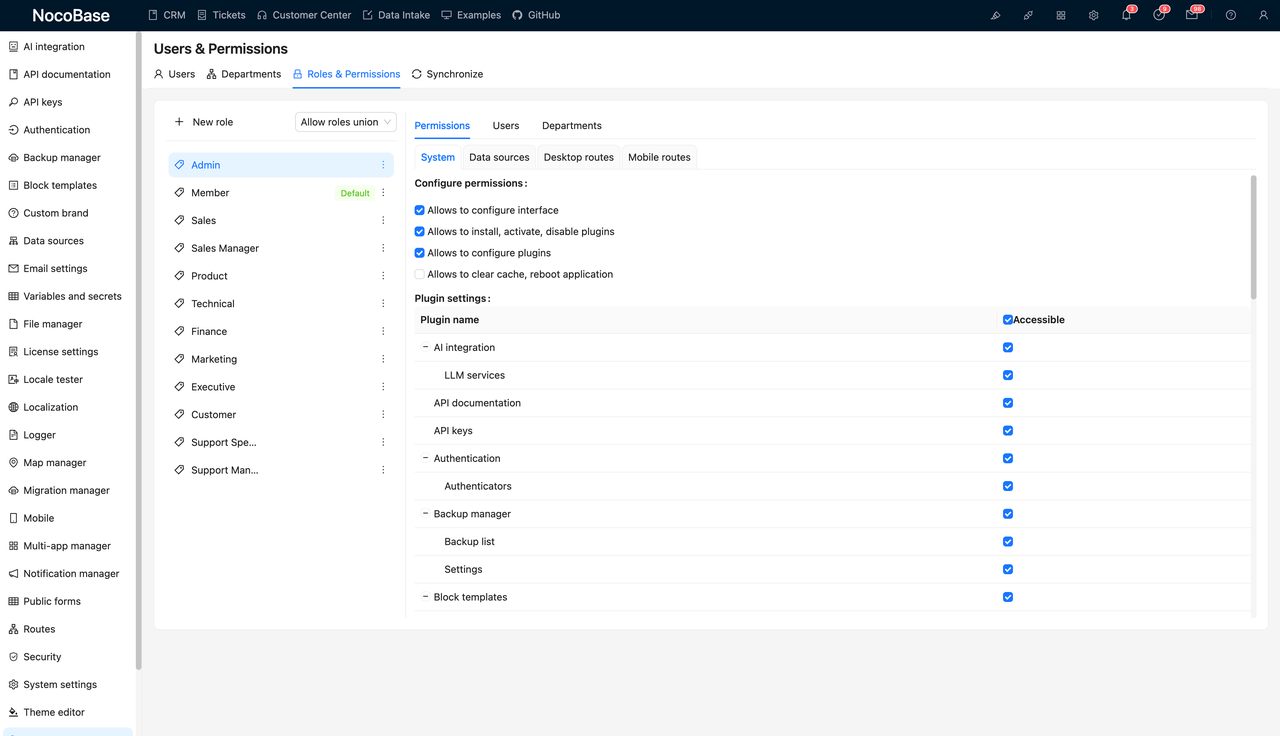The height and width of the screenshot is (736, 1280).
Task: Open the Departments tab under the page title
Action: (244, 74)
